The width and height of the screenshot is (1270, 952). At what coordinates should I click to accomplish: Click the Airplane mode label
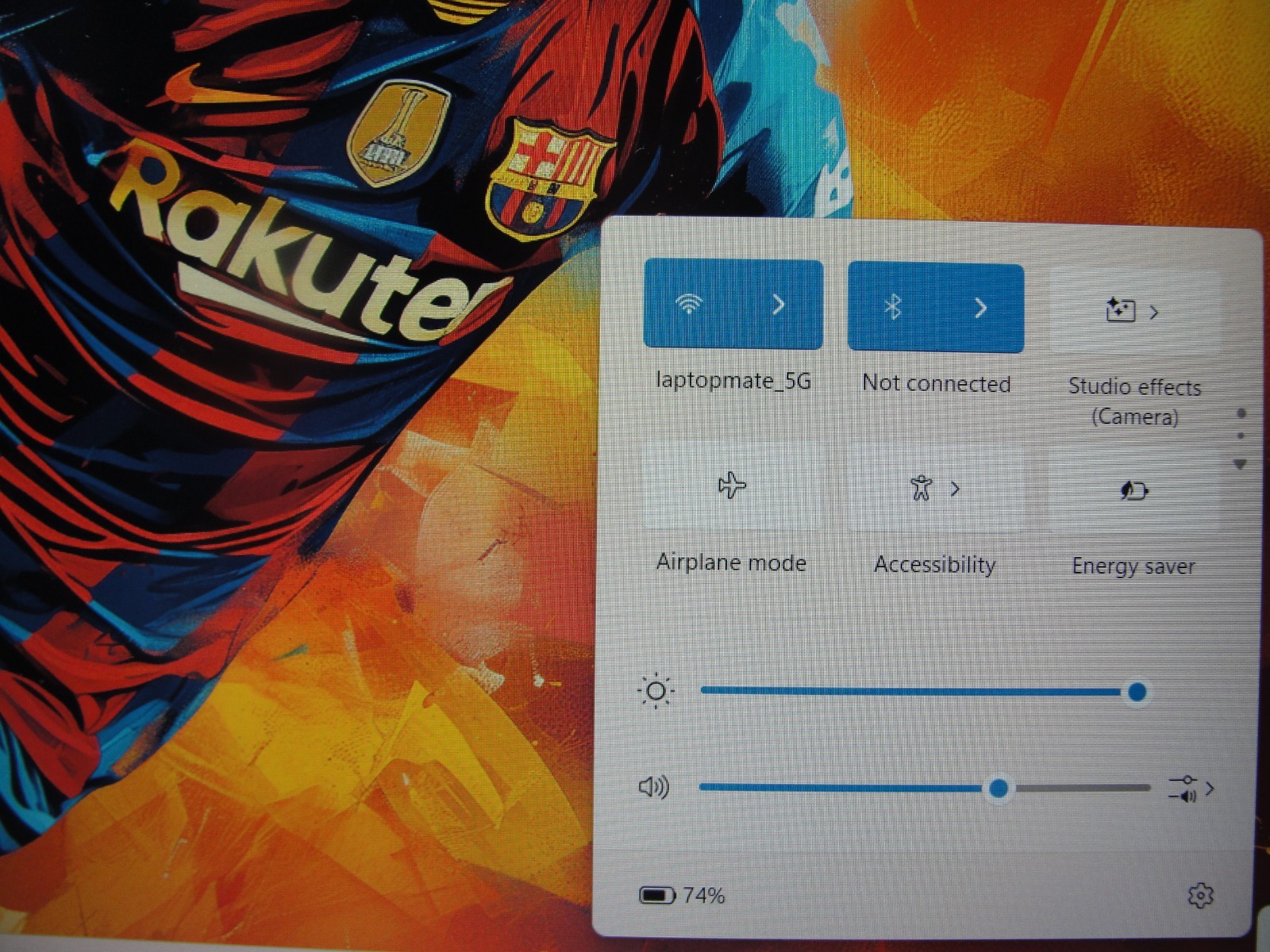tap(731, 562)
